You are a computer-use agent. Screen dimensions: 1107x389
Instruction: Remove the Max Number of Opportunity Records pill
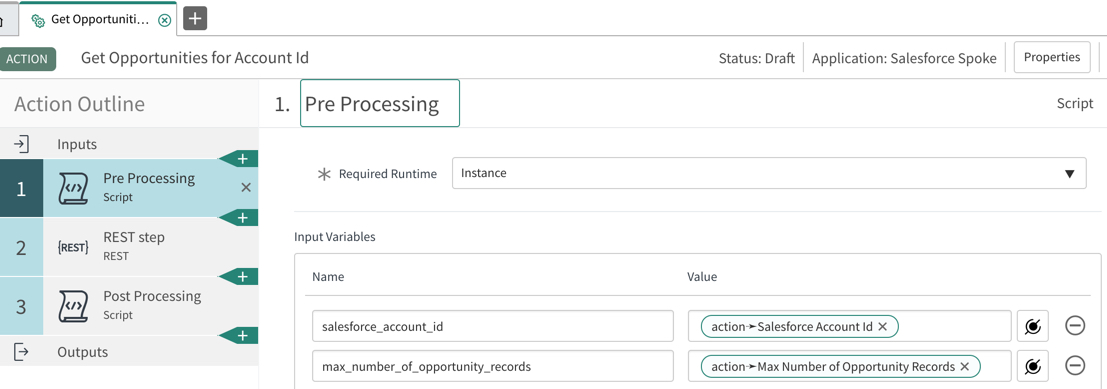[x=965, y=366]
